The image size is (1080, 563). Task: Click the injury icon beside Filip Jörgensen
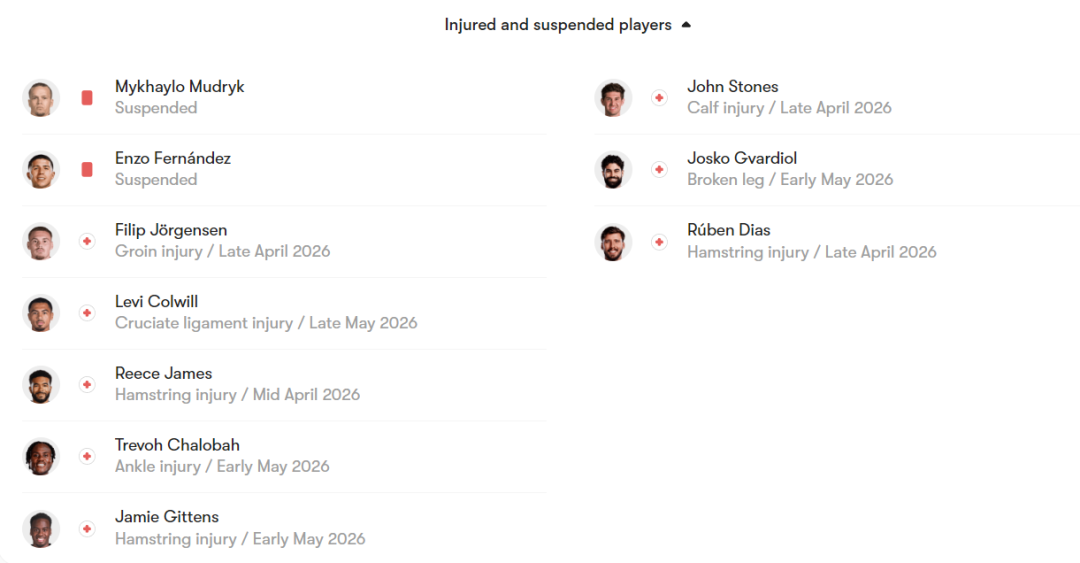click(x=87, y=241)
